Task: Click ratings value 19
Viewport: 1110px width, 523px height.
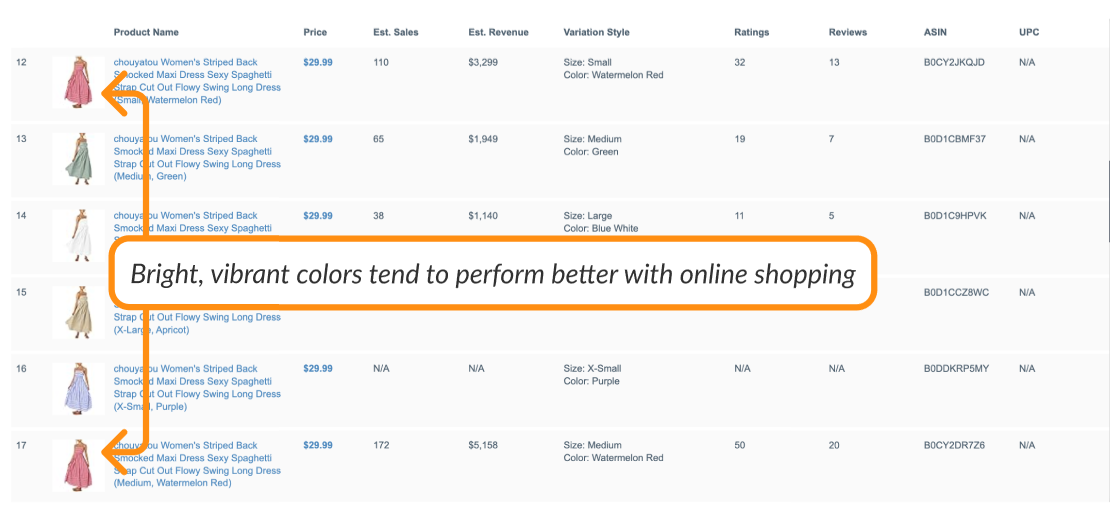Action: [740, 139]
